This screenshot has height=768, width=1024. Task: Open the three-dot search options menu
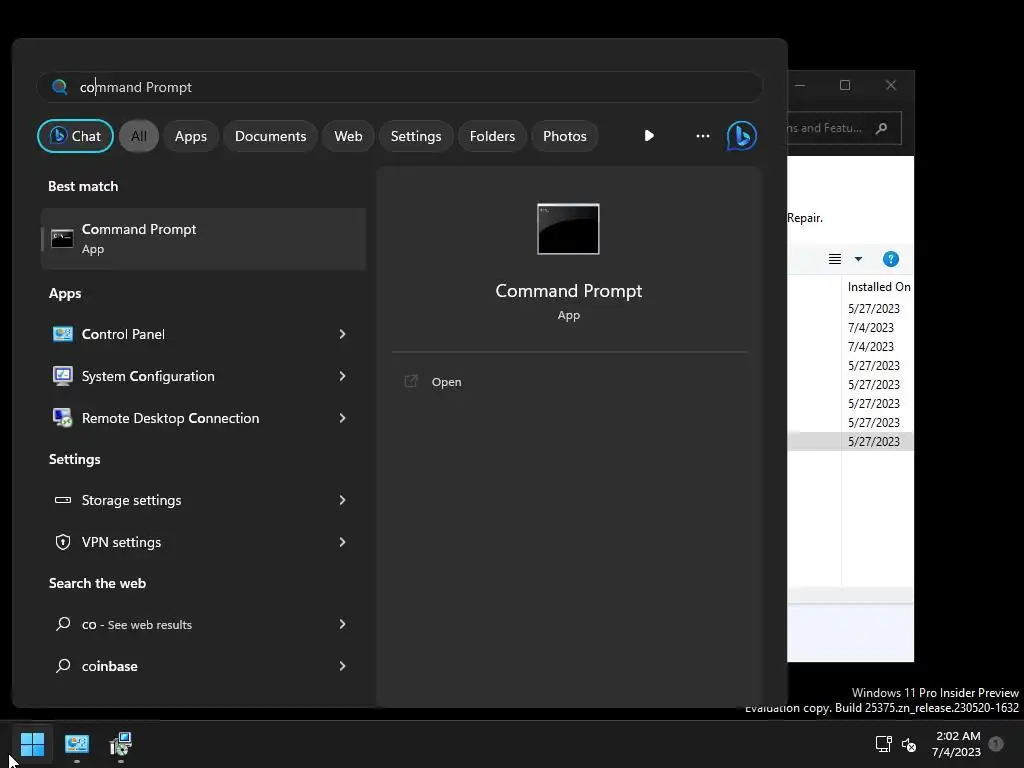tap(703, 136)
